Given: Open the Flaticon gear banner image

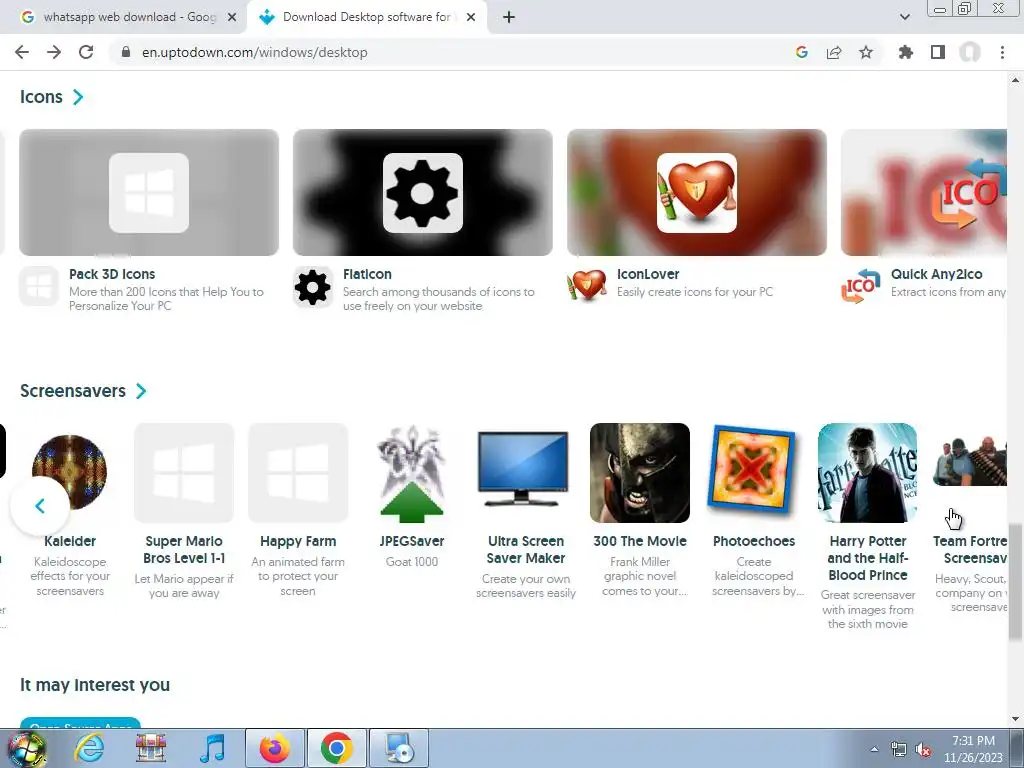Looking at the screenshot, I should click(x=423, y=193).
